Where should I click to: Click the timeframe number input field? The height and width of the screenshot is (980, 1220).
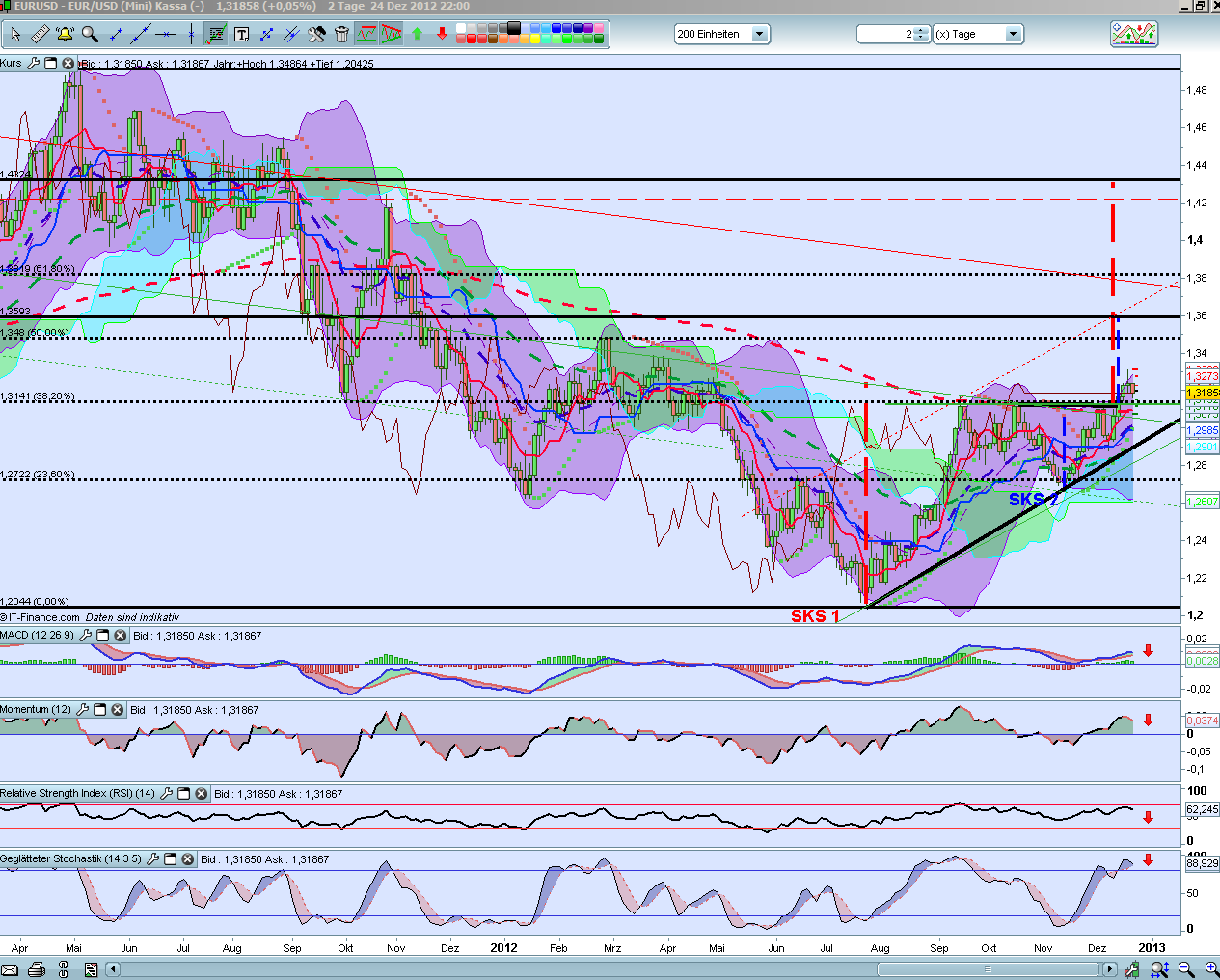coord(885,34)
